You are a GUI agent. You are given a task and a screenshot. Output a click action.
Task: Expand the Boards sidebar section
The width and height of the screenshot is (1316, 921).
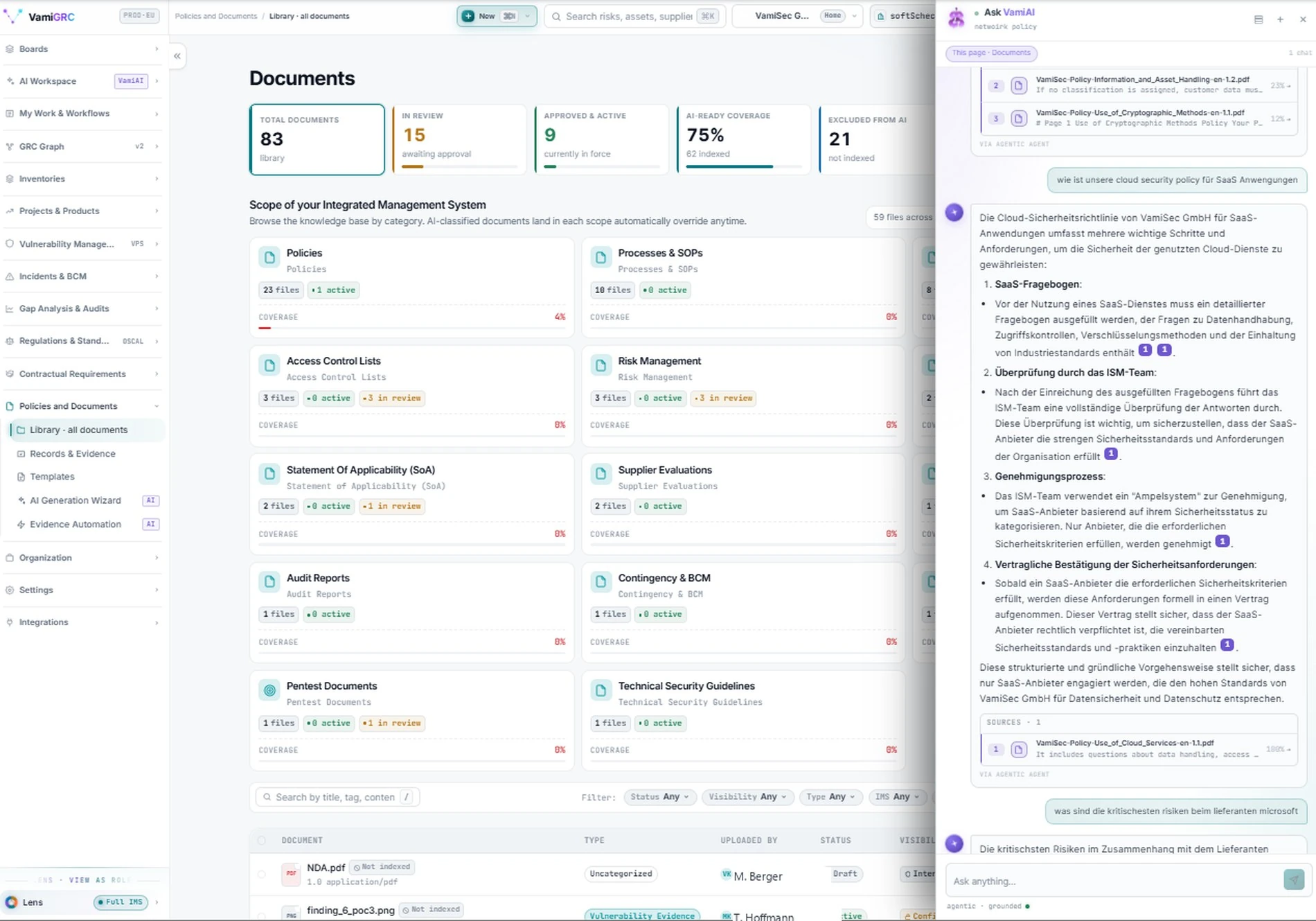pos(83,49)
